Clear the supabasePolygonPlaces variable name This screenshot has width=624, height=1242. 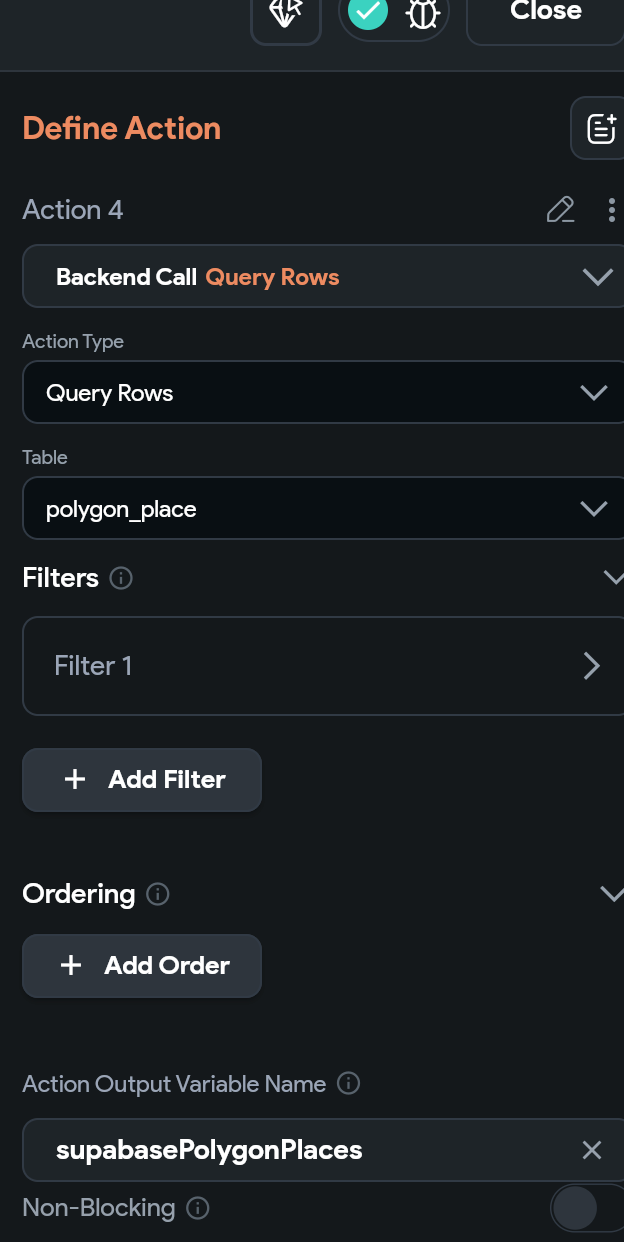[x=592, y=1150]
